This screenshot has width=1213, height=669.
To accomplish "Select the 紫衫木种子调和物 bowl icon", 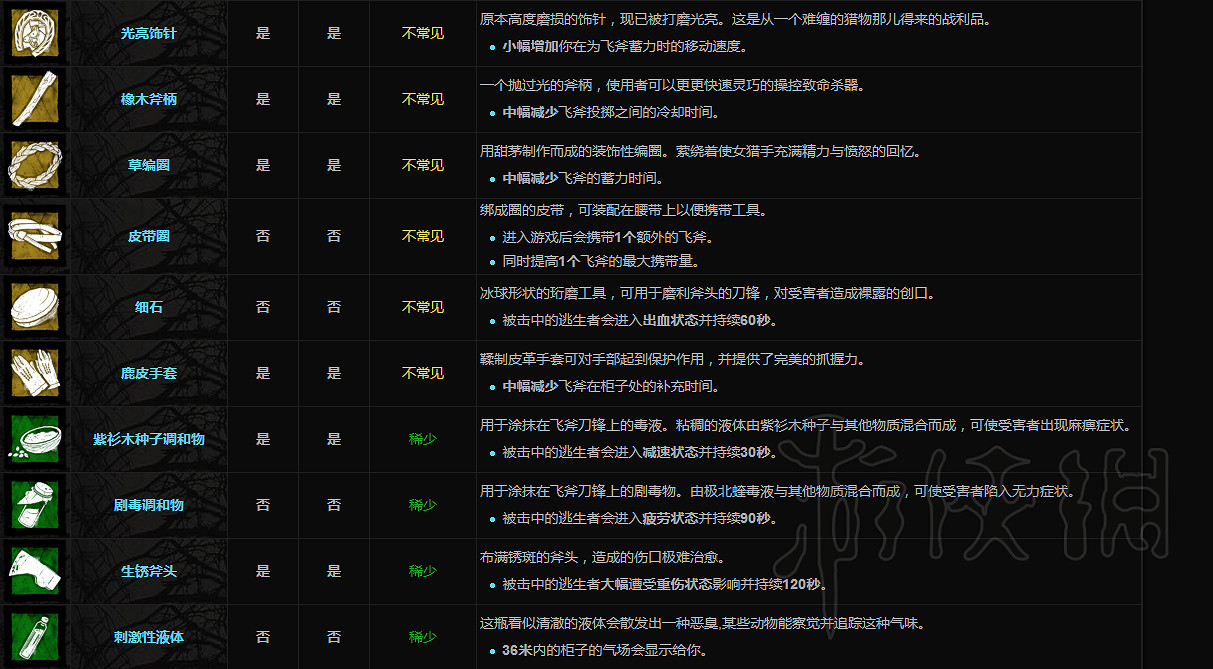I will [34, 438].
